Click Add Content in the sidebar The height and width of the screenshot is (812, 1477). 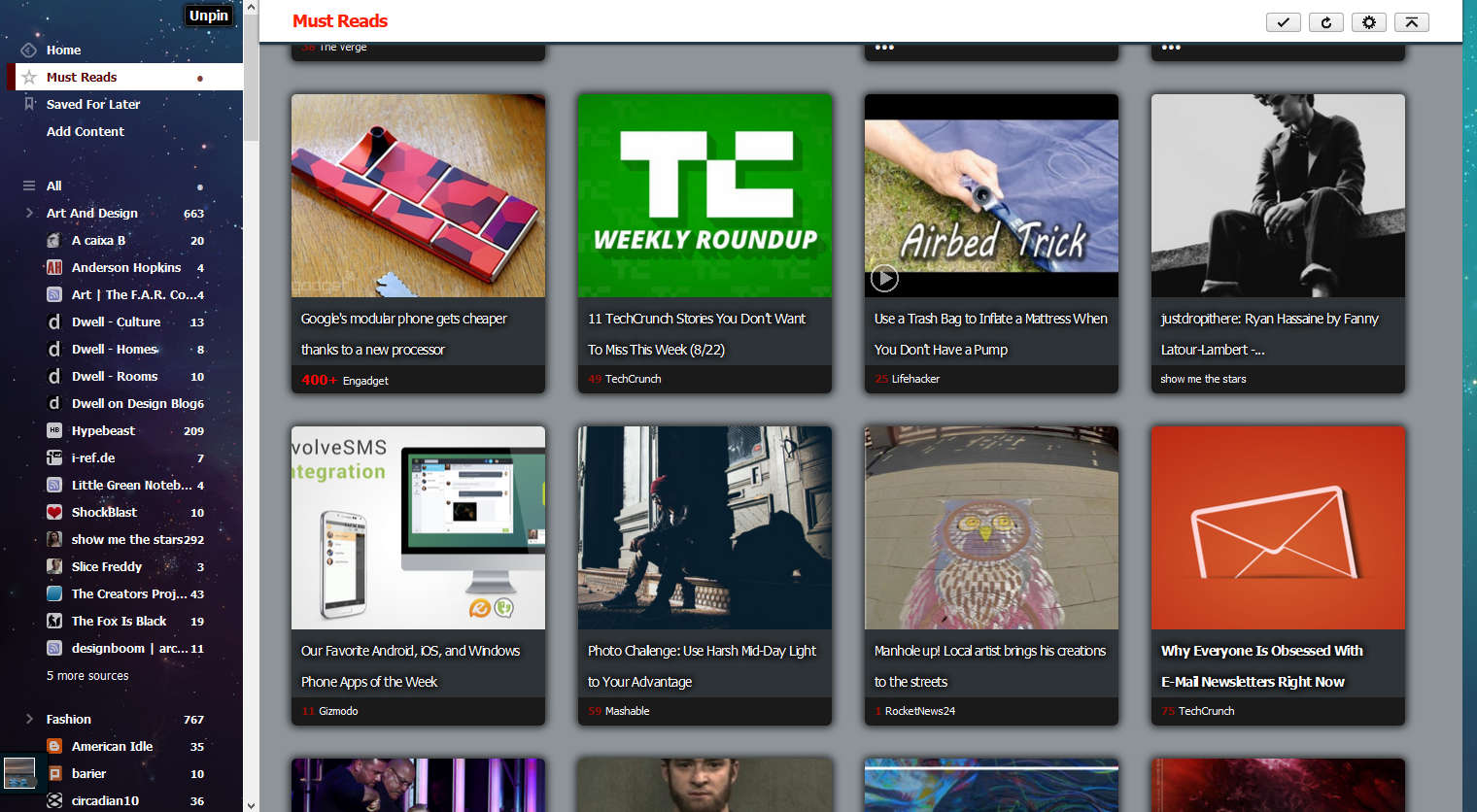pos(86,131)
